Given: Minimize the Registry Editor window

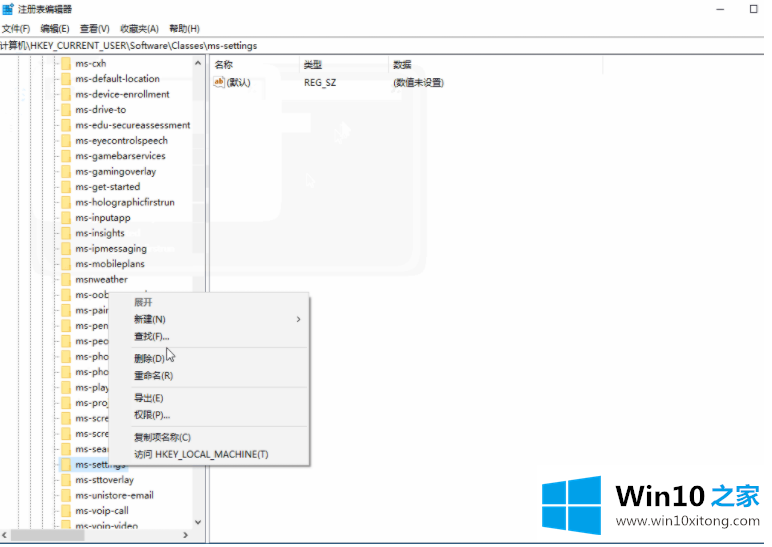Looking at the screenshot, I should [x=720, y=9].
